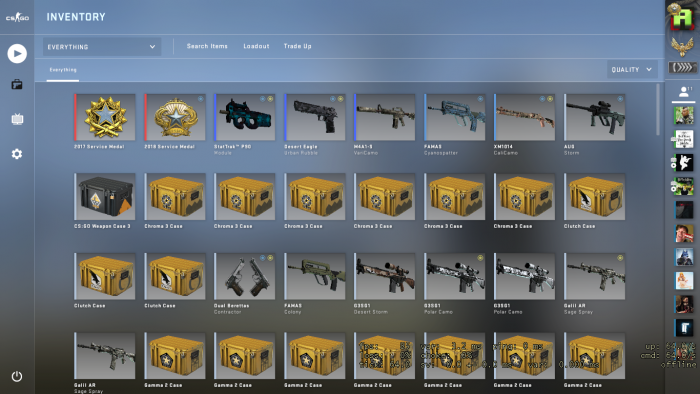Click the Play button in the sidebar
This screenshot has height=394, width=700.
pos(17,54)
